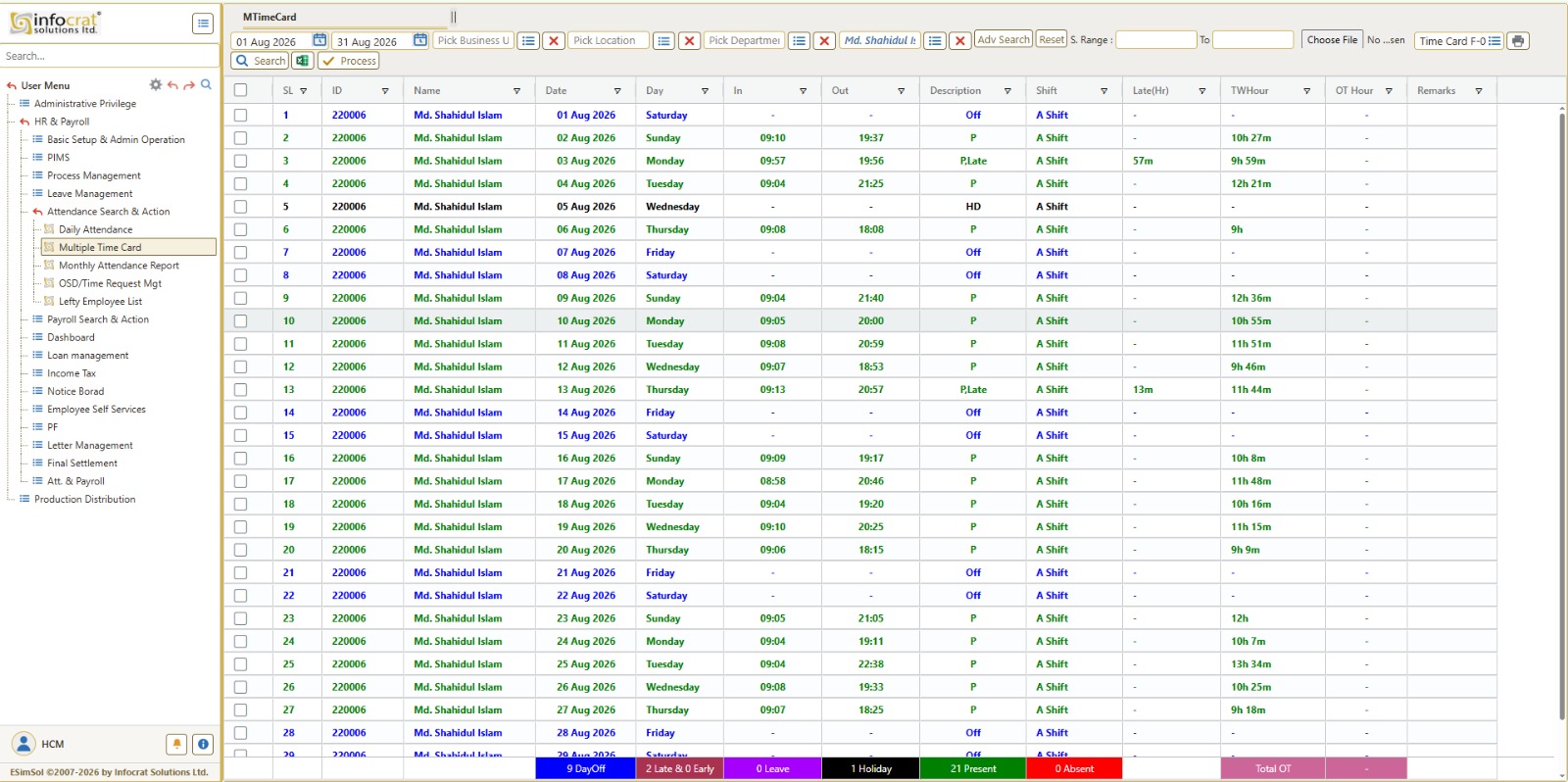The height and width of the screenshot is (782, 1568).
Task: Tick the select-all checkbox in header
Action: tap(240, 90)
